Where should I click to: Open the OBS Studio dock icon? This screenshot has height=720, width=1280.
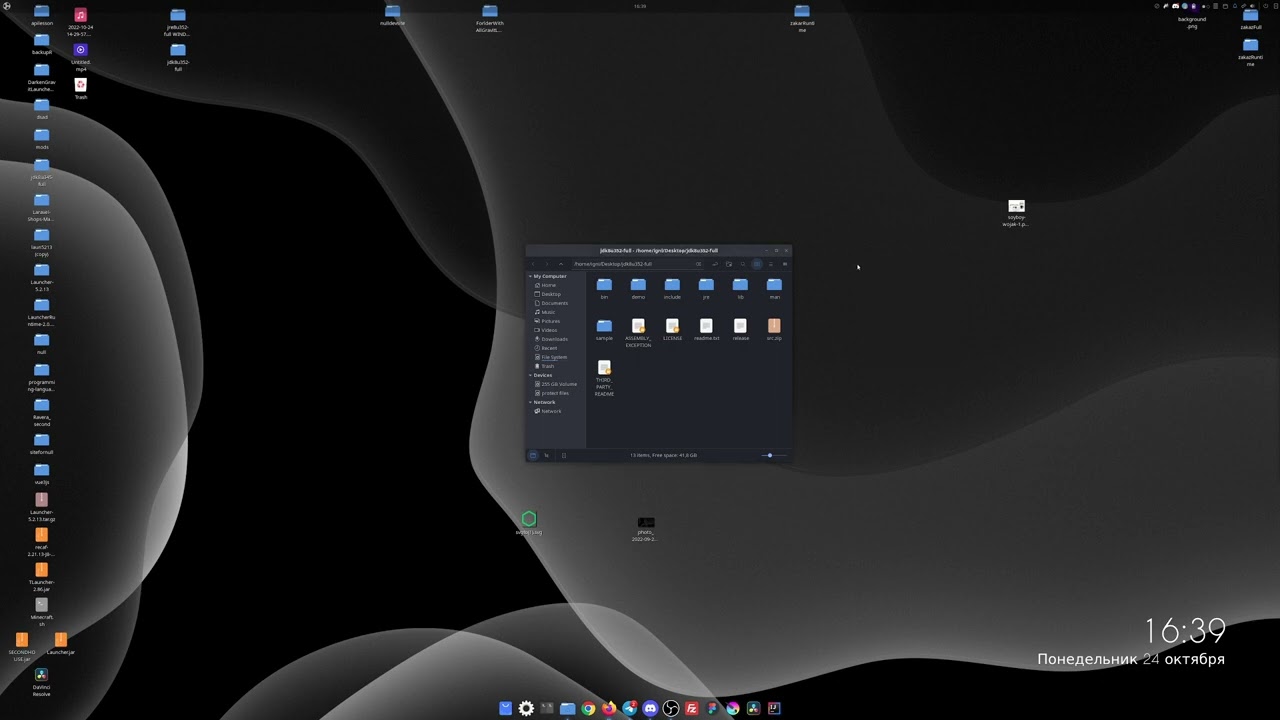tap(671, 708)
